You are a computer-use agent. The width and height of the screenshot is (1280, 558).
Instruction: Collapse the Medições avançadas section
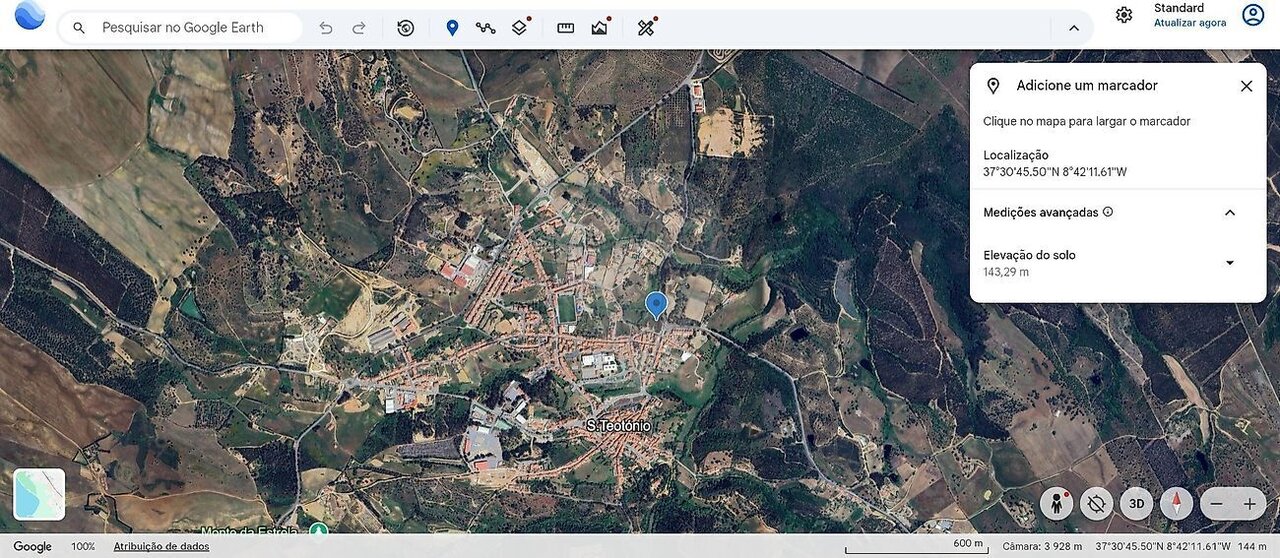[1230, 213]
